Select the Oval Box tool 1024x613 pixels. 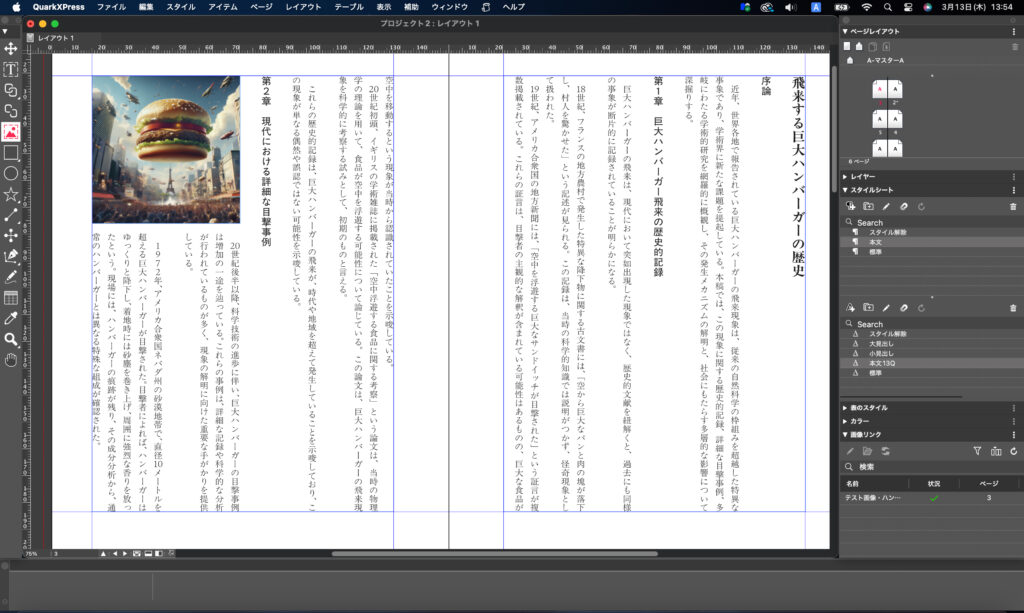click(10, 174)
